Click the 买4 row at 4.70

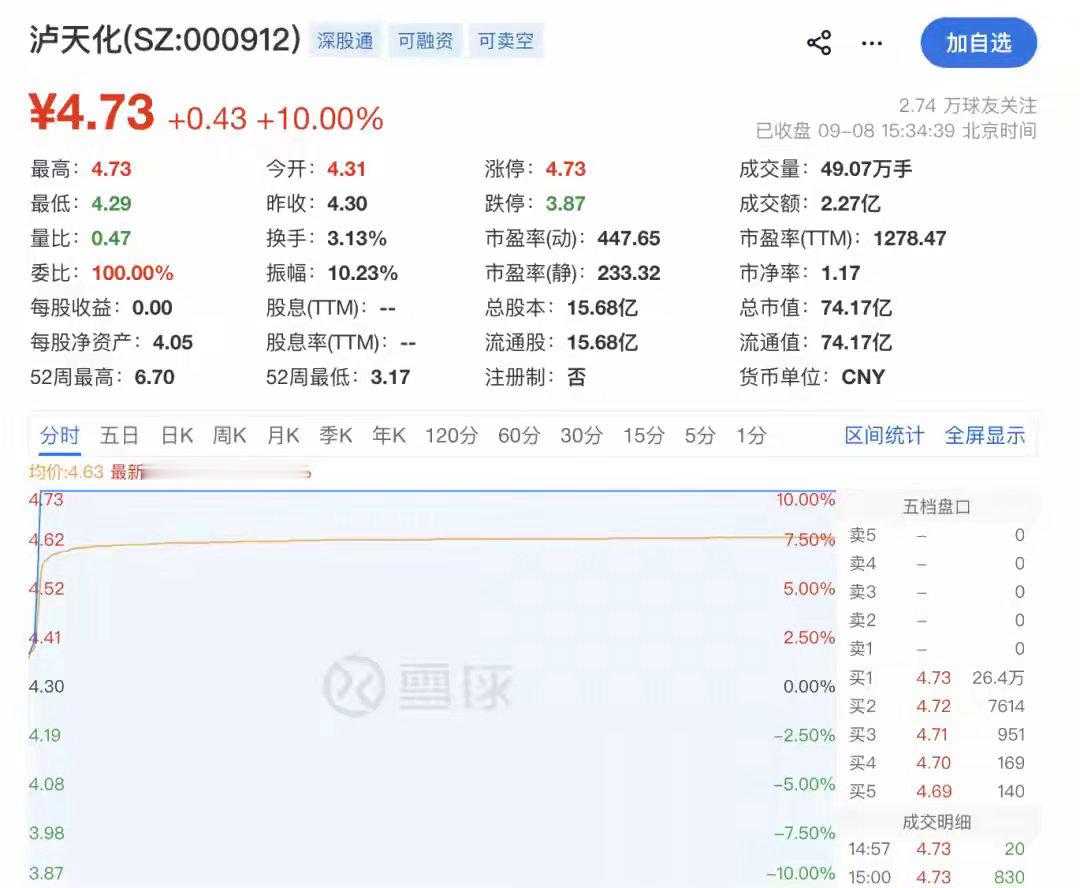(937, 763)
